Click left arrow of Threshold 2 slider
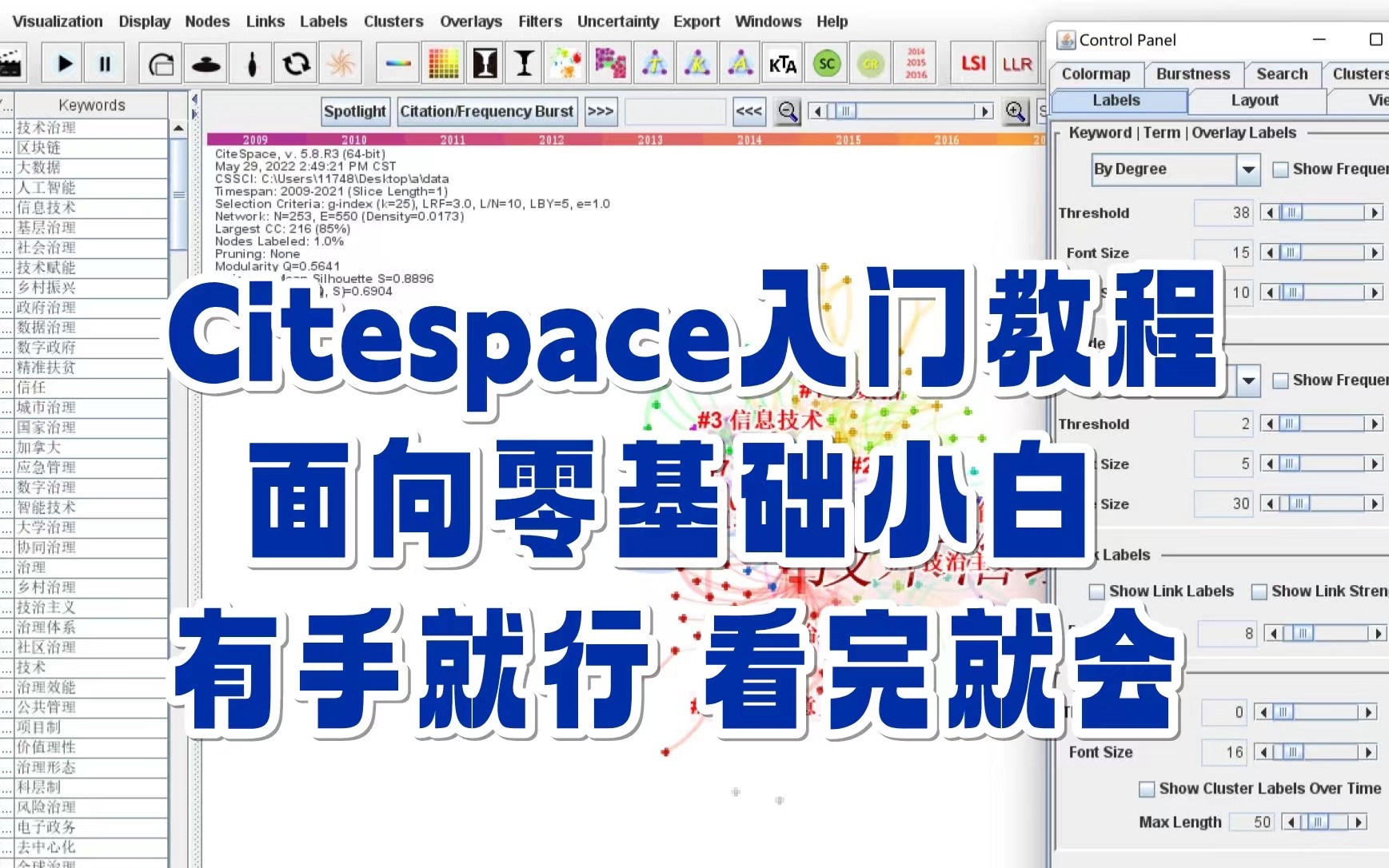This screenshot has width=1389, height=868. tap(1269, 424)
